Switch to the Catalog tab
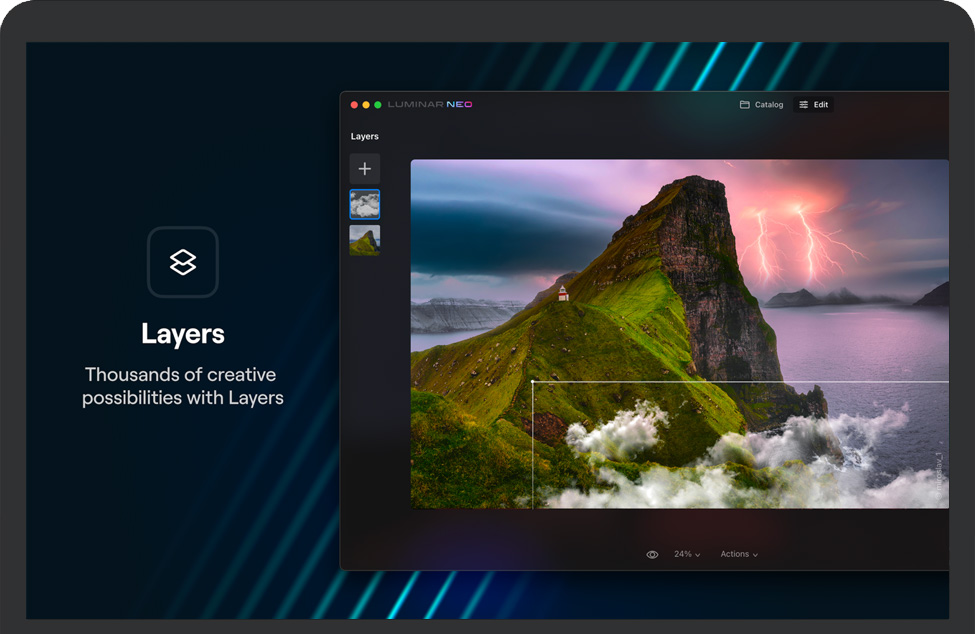This screenshot has width=975, height=634. click(x=761, y=104)
